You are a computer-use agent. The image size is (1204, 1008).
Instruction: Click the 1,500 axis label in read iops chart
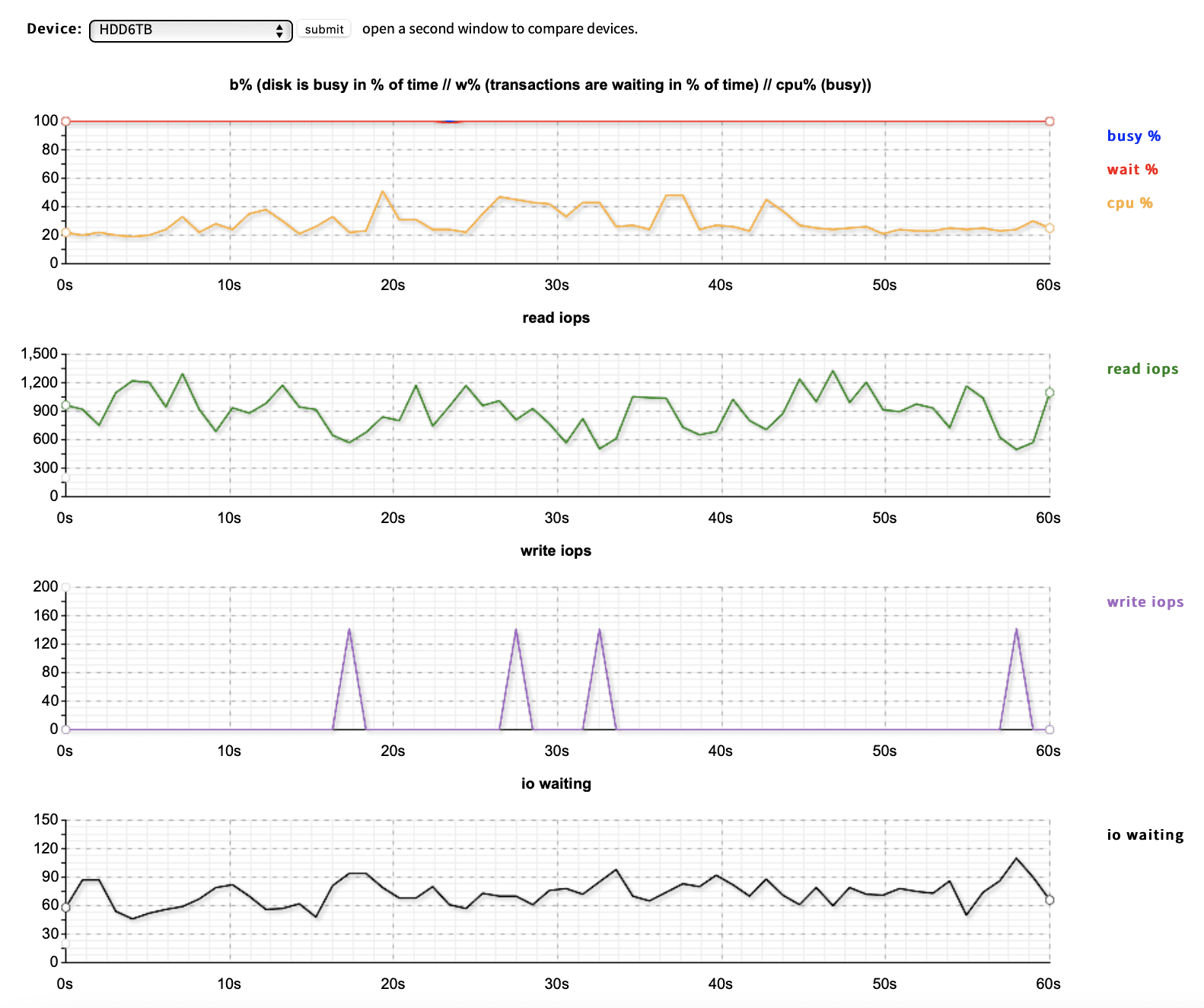(40, 354)
